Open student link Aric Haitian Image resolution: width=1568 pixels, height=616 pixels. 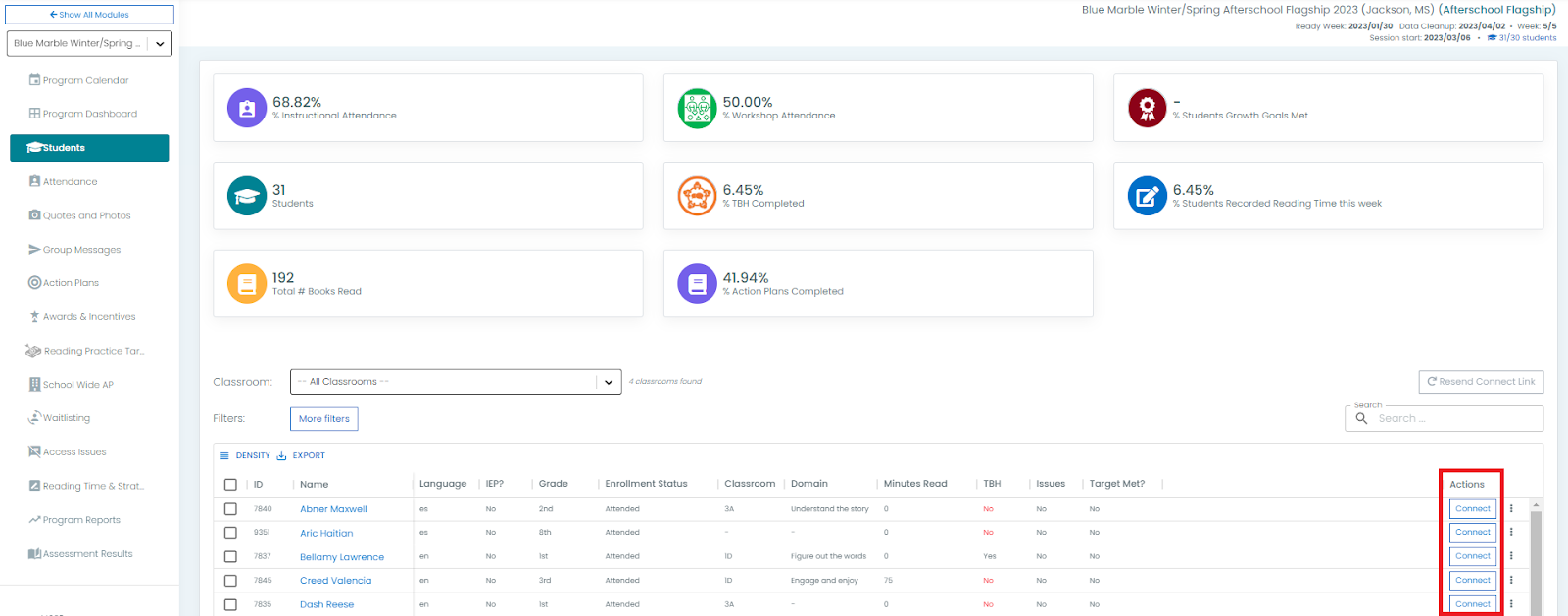pos(326,533)
